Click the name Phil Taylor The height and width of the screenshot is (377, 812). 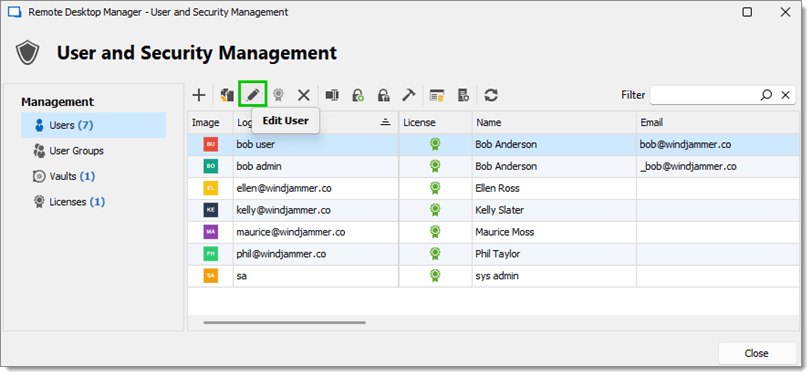tap(498, 254)
